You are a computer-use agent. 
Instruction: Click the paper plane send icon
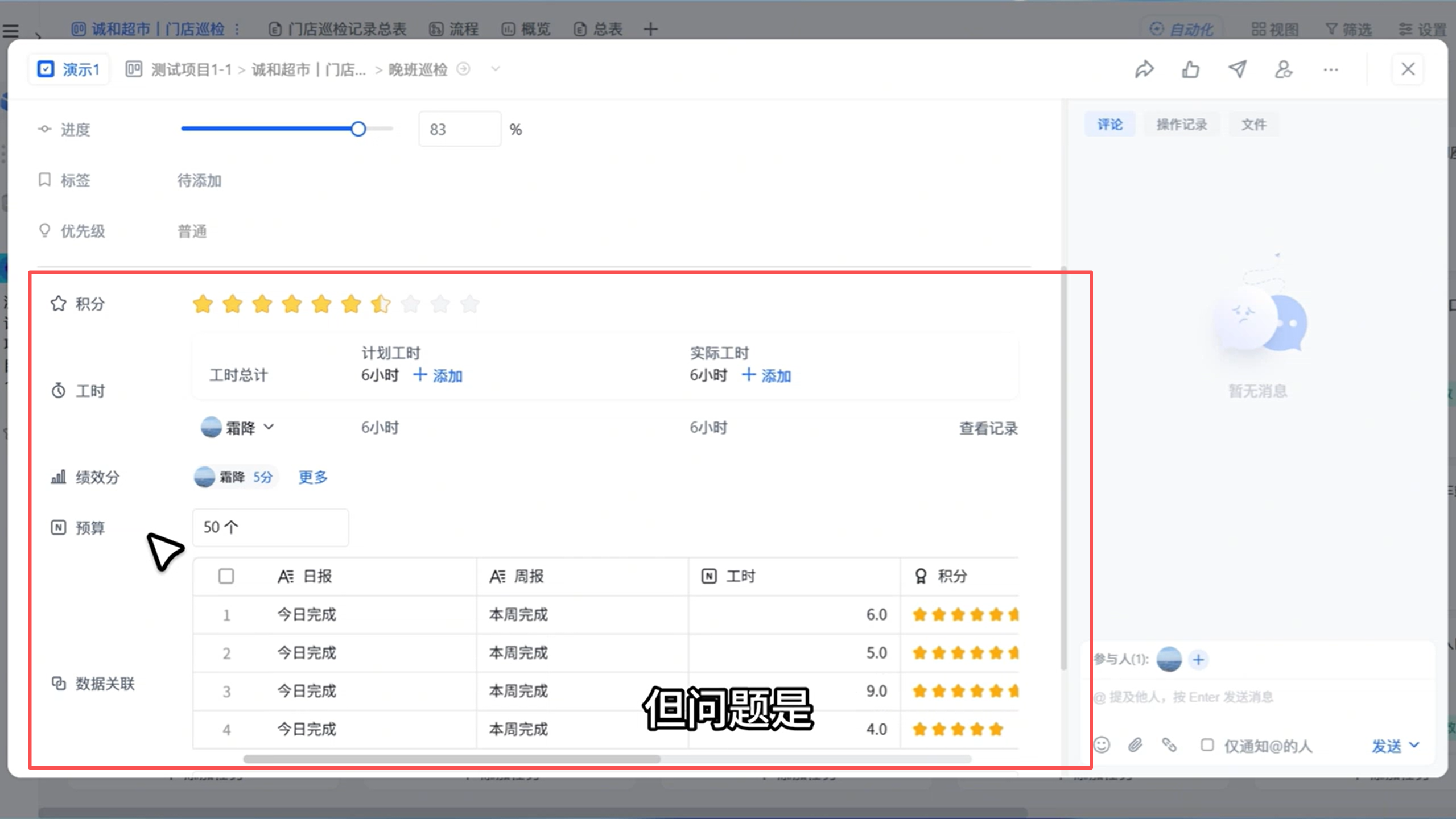click(1237, 69)
